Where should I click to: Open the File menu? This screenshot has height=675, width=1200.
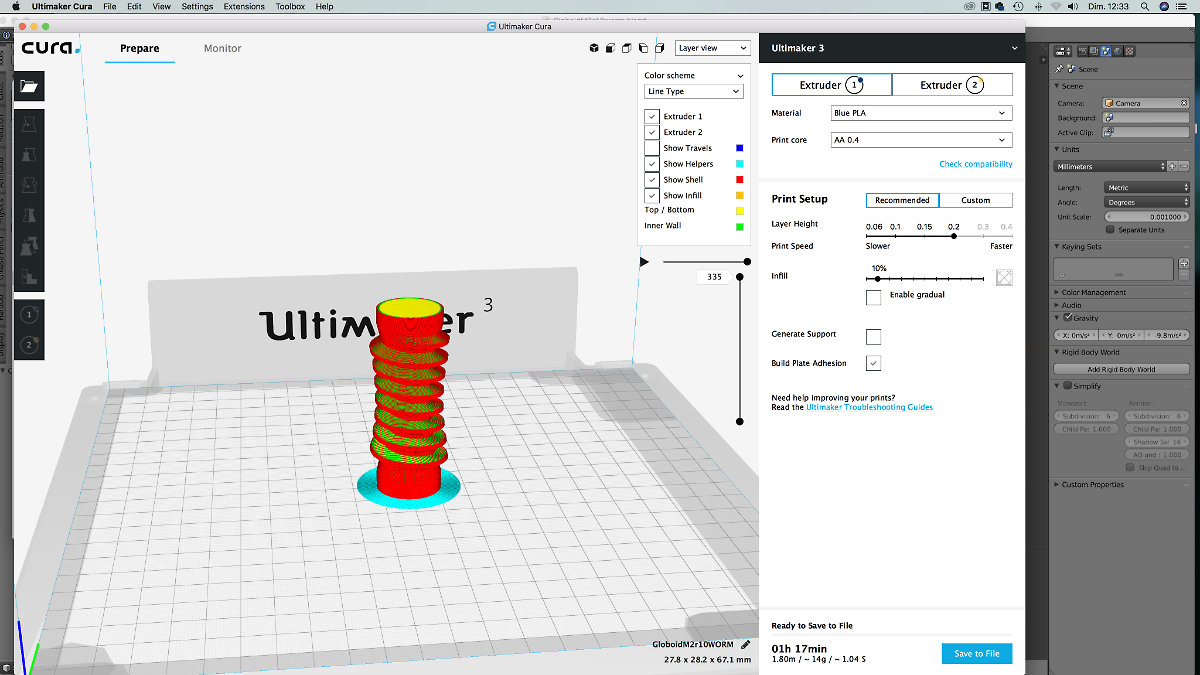pyautogui.click(x=110, y=6)
